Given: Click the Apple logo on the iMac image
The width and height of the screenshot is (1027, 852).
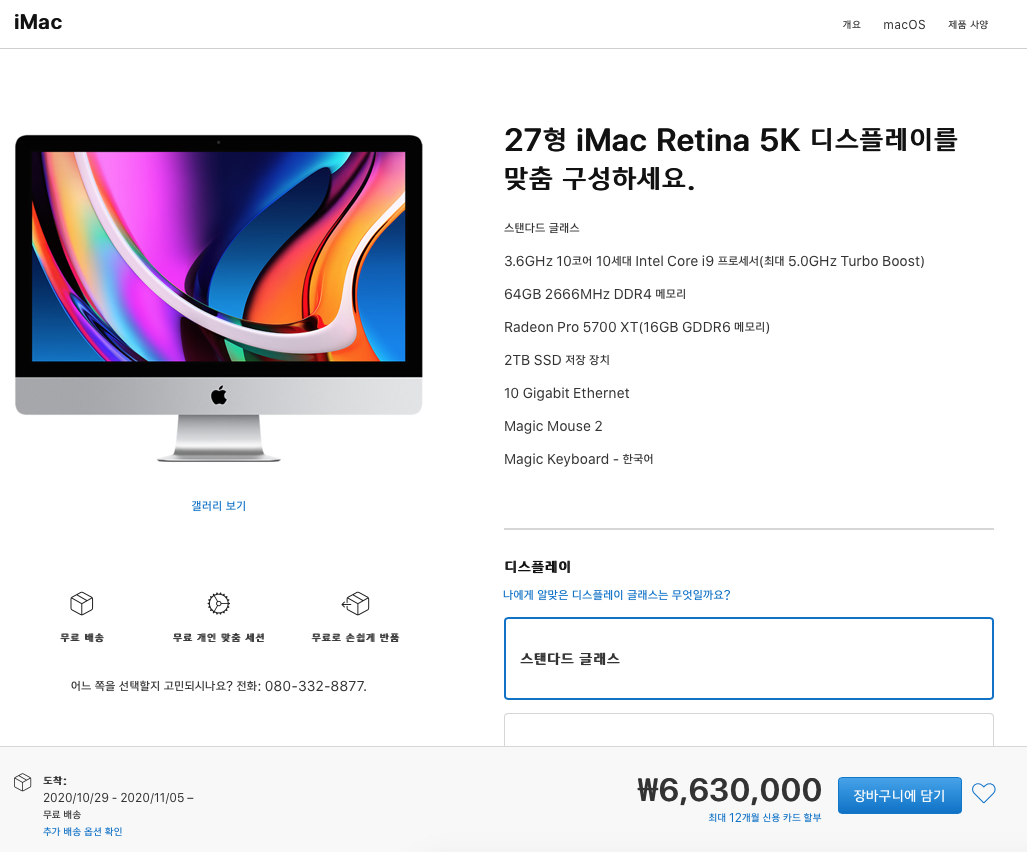Looking at the screenshot, I should coord(219,395).
